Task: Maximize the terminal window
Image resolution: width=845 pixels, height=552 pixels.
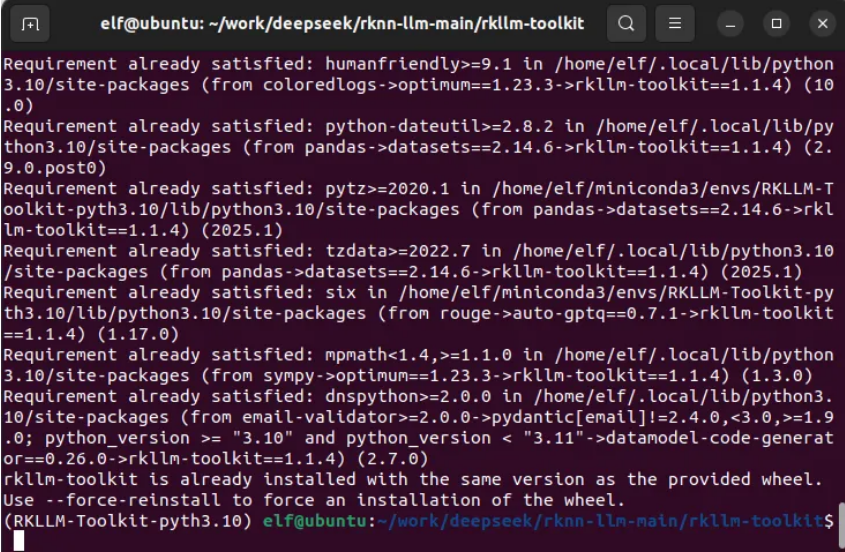Action: click(776, 23)
